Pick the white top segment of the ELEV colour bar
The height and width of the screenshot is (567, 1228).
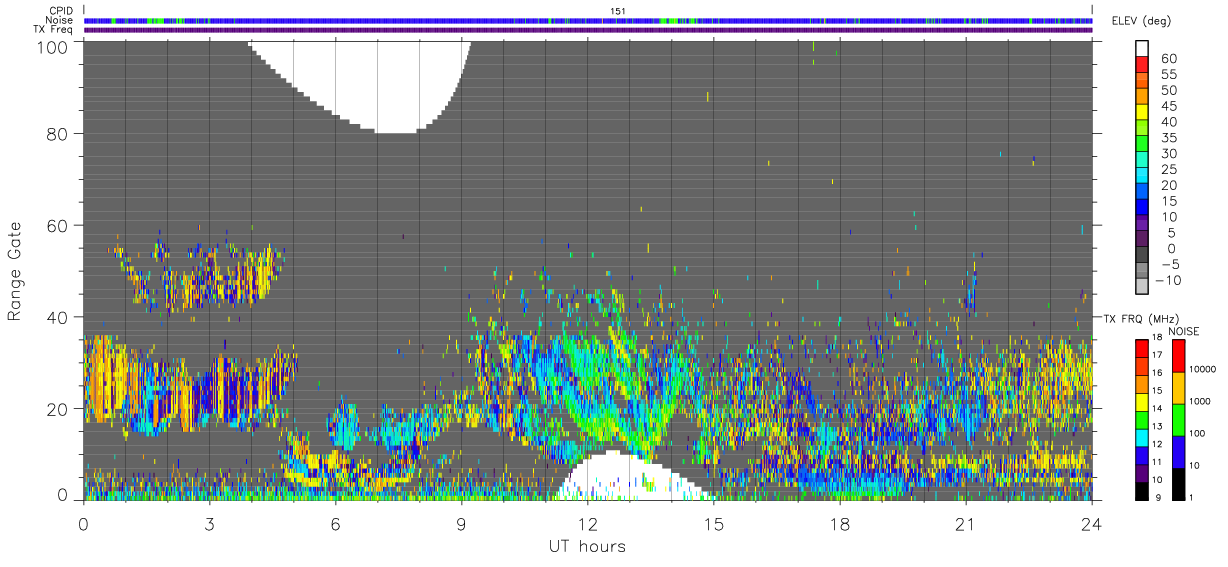(1143, 48)
